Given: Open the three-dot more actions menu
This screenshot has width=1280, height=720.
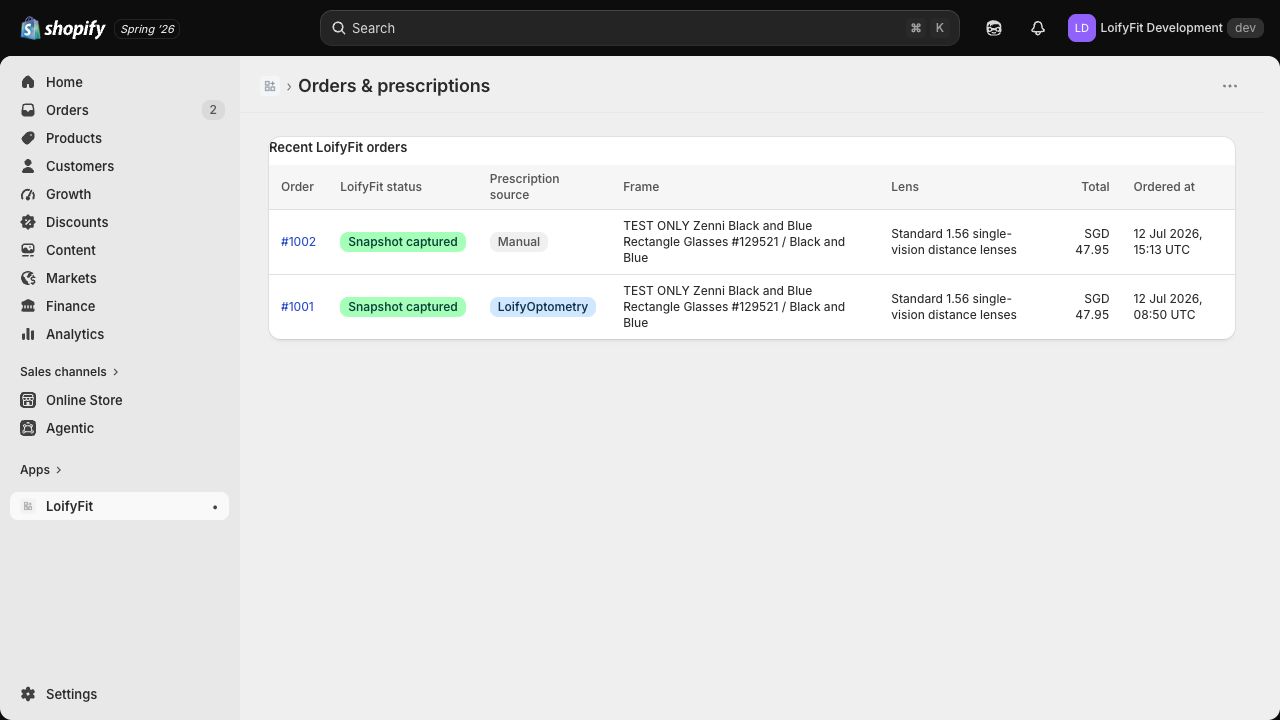Looking at the screenshot, I should (x=1230, y=86).
